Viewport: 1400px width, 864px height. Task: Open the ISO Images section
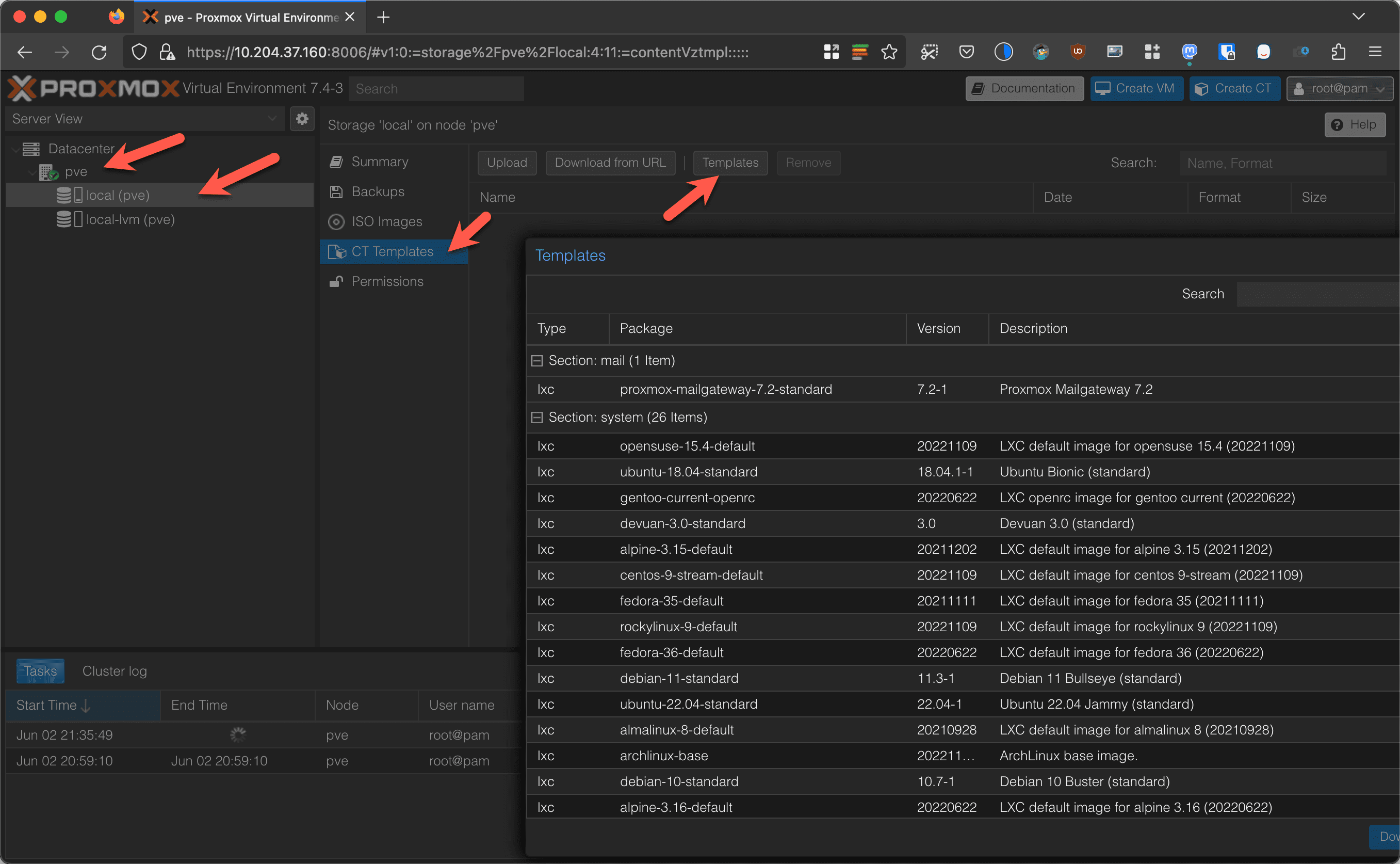pyautogui.click(x=394, y=222)
